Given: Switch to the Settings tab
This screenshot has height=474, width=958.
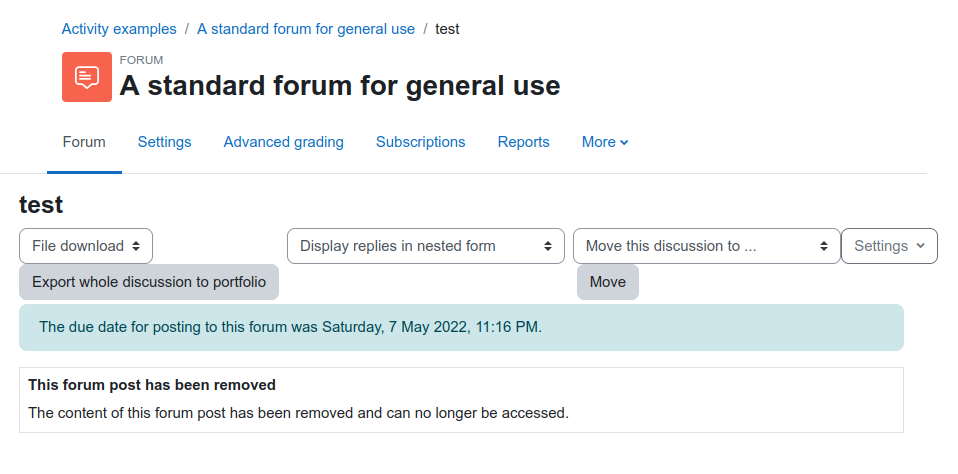Looking at the screenshot, I should tap(164, 142).
